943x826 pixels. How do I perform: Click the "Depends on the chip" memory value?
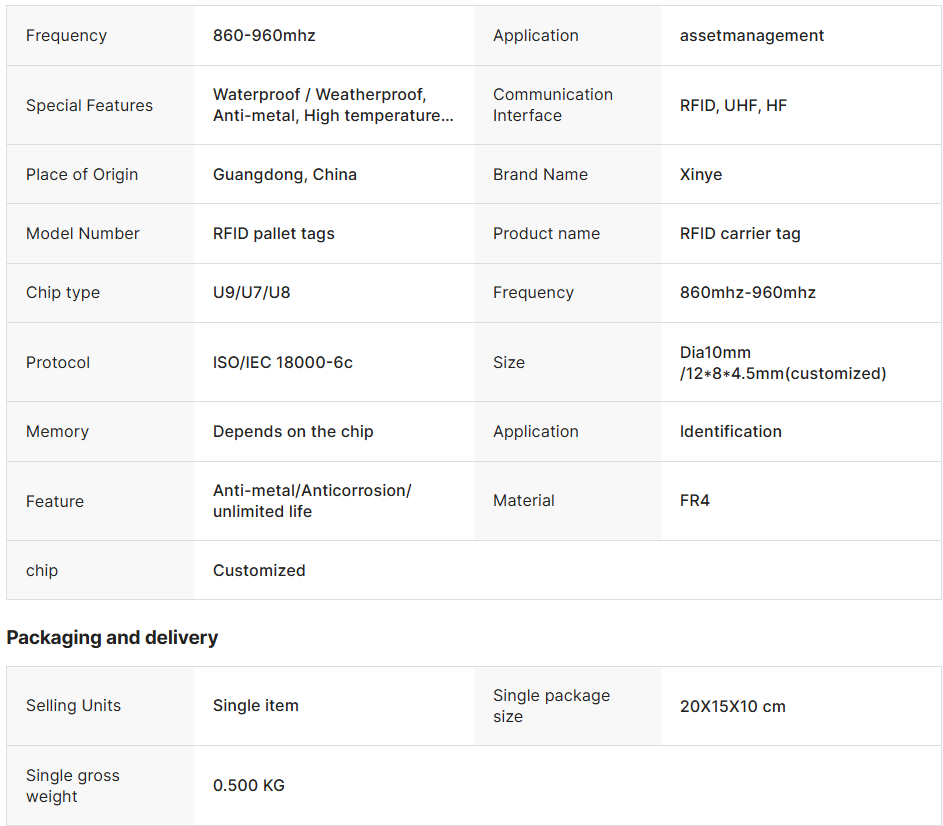coord(293,431)
